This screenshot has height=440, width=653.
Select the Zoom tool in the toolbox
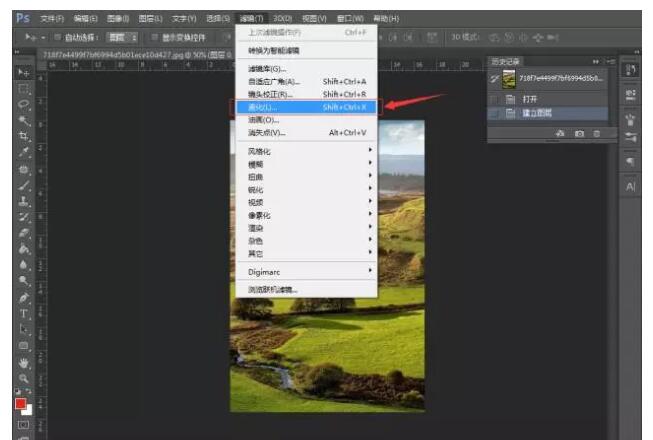[23, 378]
